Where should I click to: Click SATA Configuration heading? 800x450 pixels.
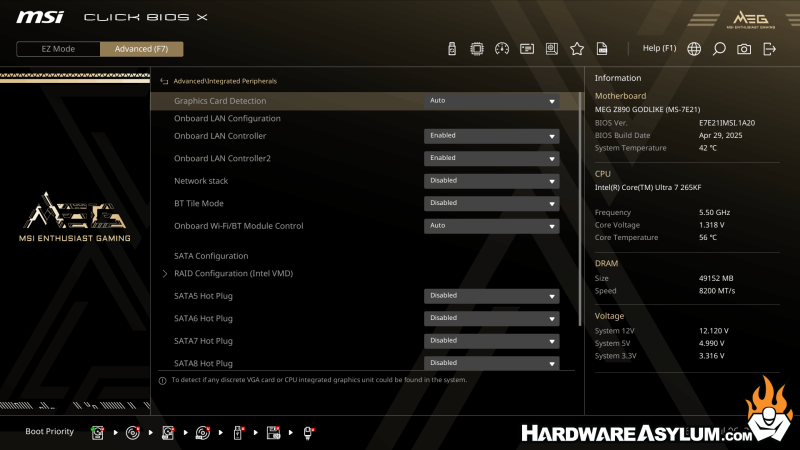211,256
